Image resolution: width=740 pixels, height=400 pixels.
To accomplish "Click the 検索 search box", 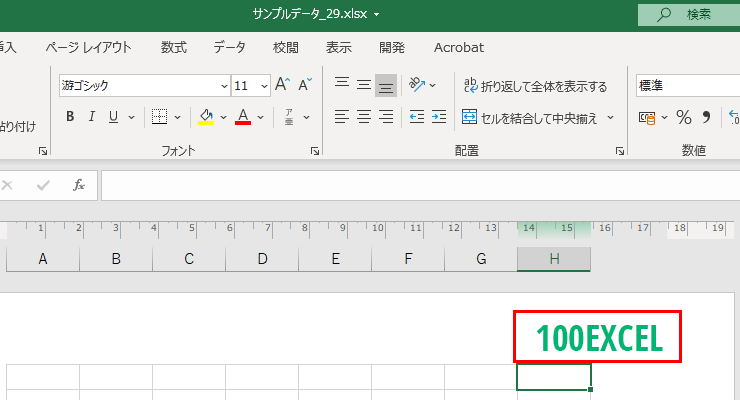I will [689, 15].
